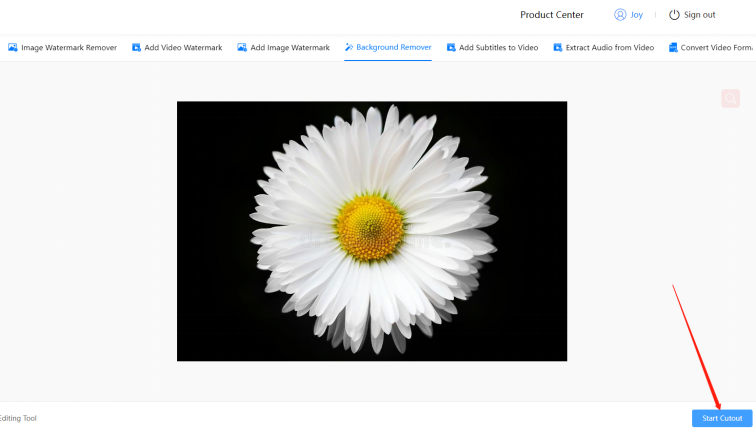Click the power icon beside Sign out
This screenshot has height=433, width=756.
[674, 15]
